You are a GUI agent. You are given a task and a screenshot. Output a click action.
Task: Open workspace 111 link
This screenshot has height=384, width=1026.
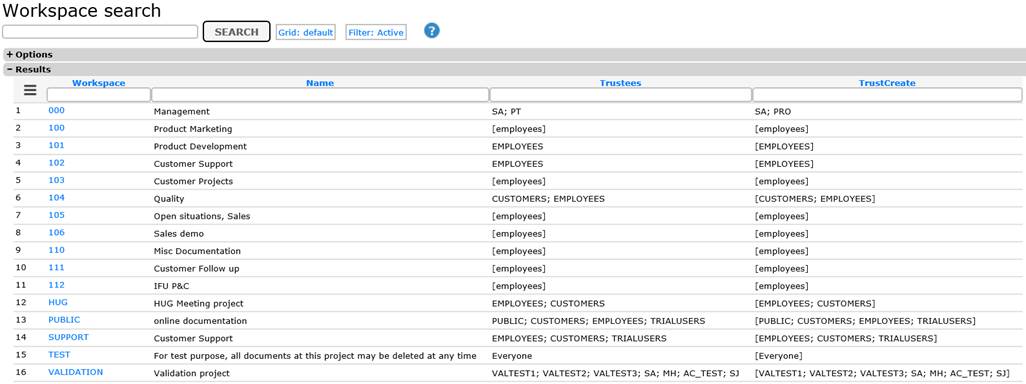[56, 268]
